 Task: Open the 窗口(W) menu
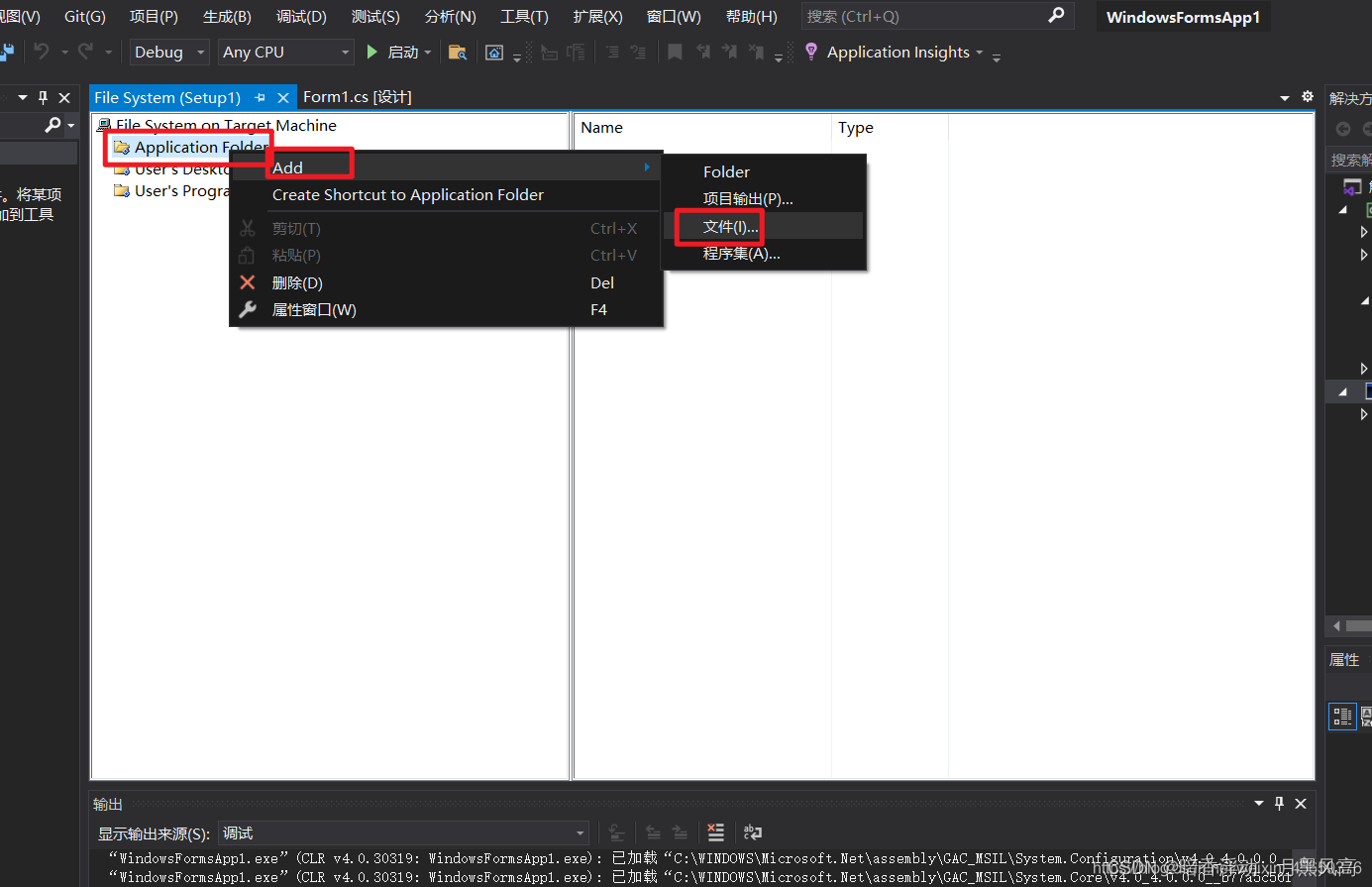coord(674,17)
